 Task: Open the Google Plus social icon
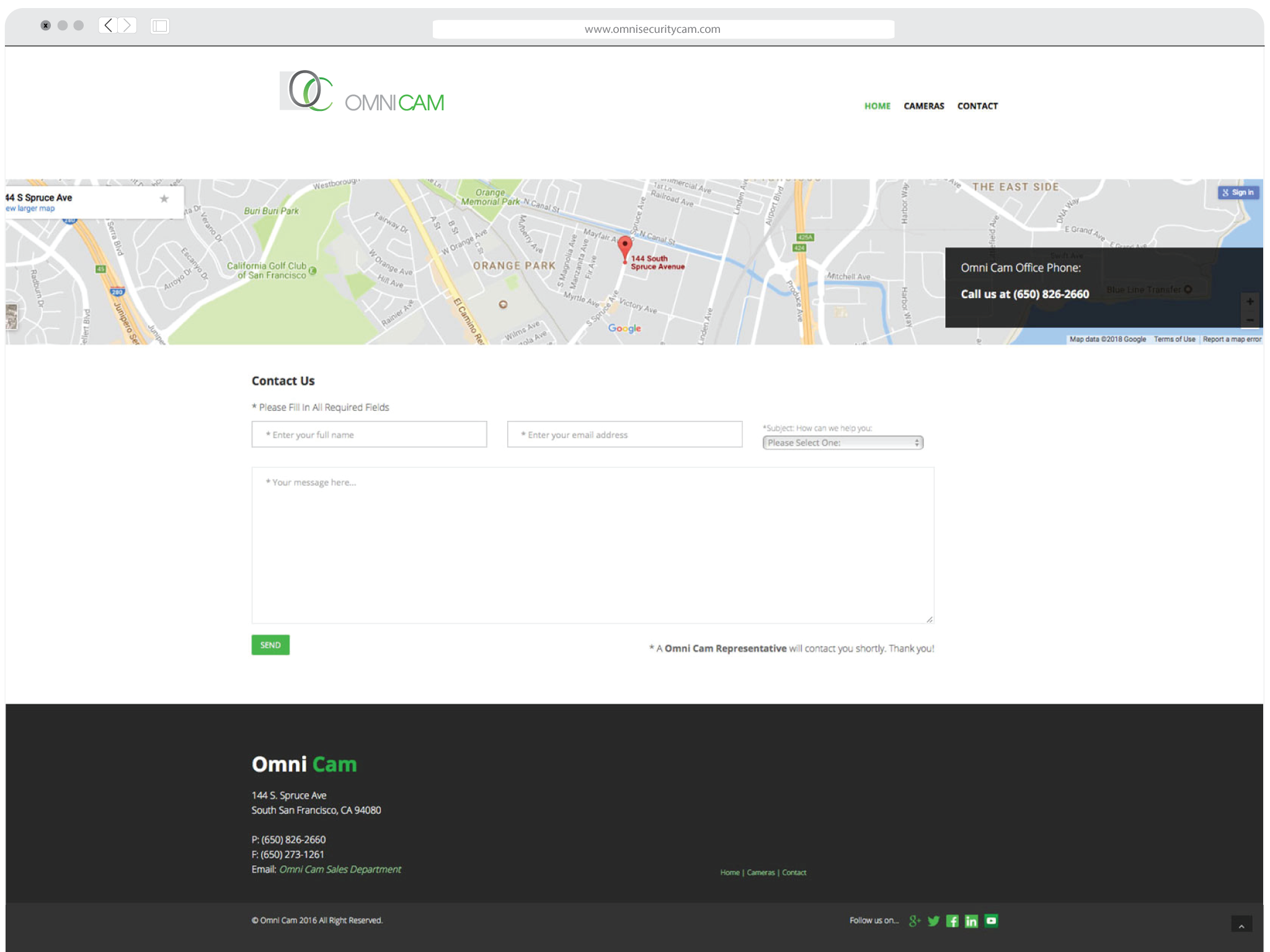coord(915,921)
